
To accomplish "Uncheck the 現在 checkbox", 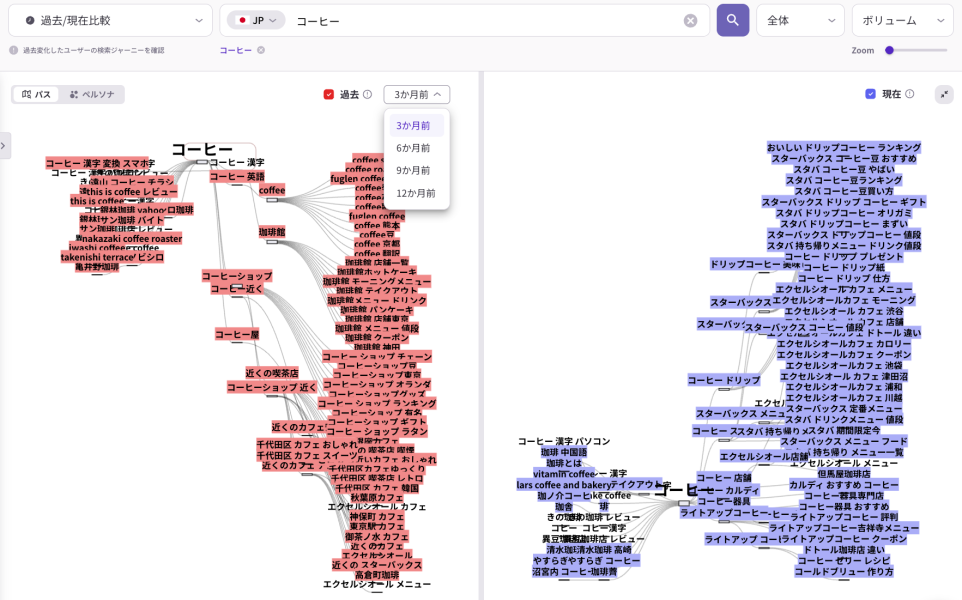I will coord(870,94).
